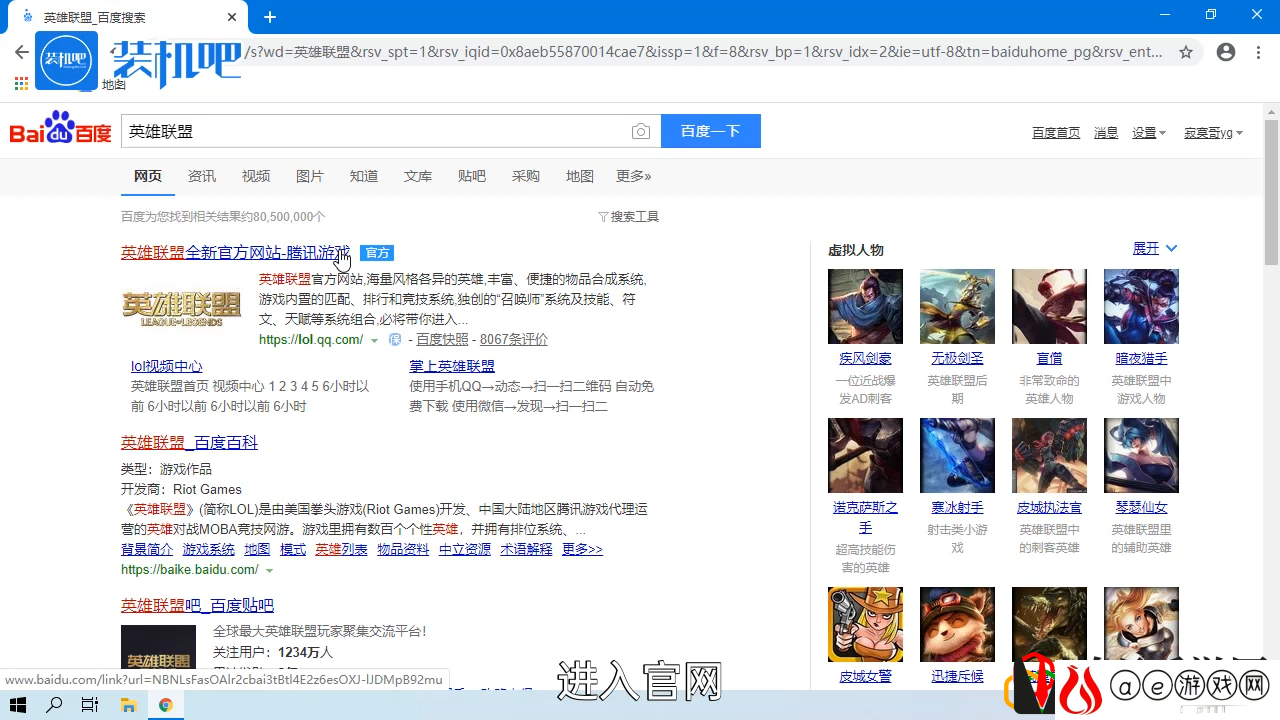
Task: Switch to the 文库 tab
Action: tap(418, 176)
